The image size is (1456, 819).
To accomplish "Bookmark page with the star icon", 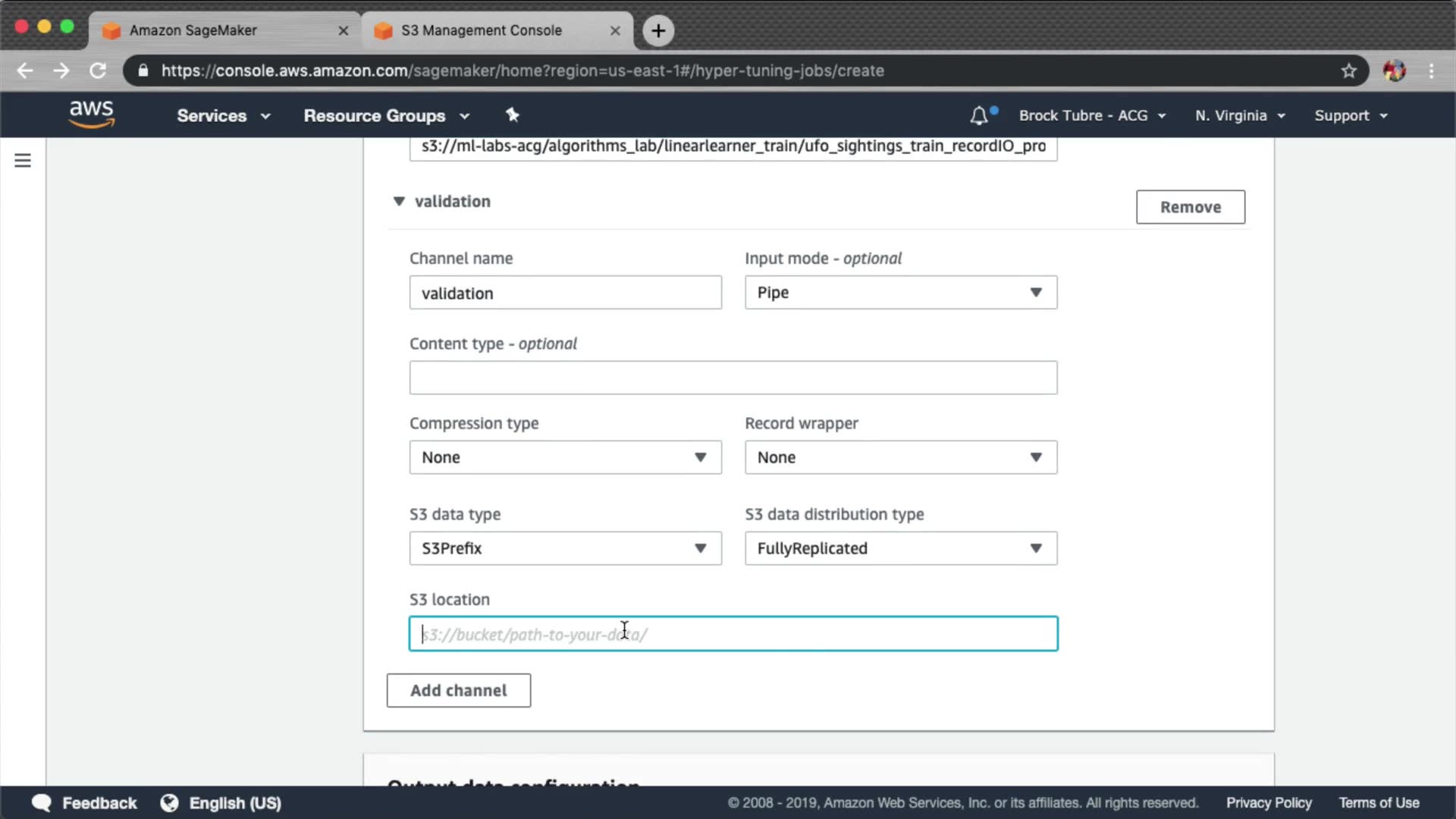I will [x=1348, y=71].
